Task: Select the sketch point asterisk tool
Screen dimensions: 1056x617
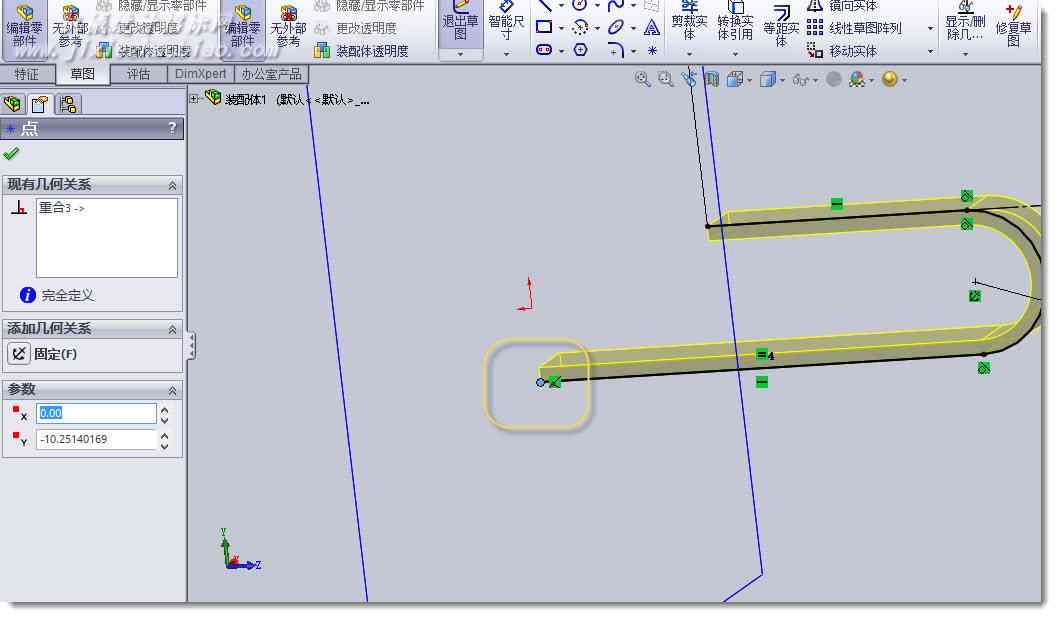Action: (652, 50)
